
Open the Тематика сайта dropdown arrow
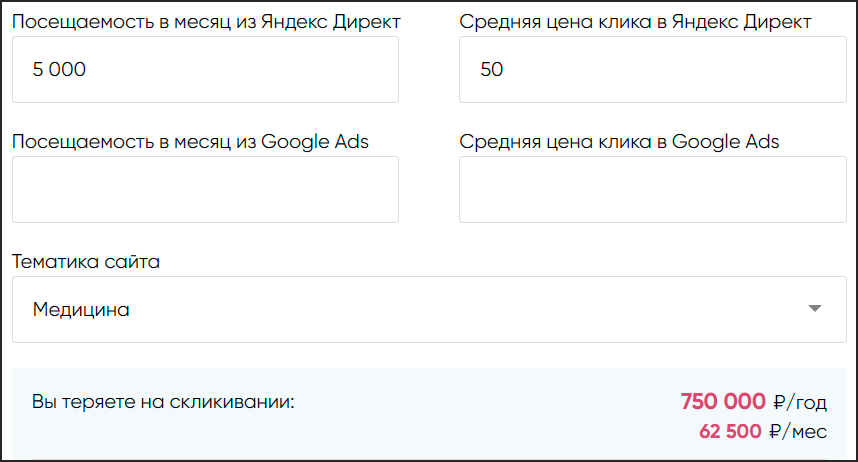click(x=814, y=309)
